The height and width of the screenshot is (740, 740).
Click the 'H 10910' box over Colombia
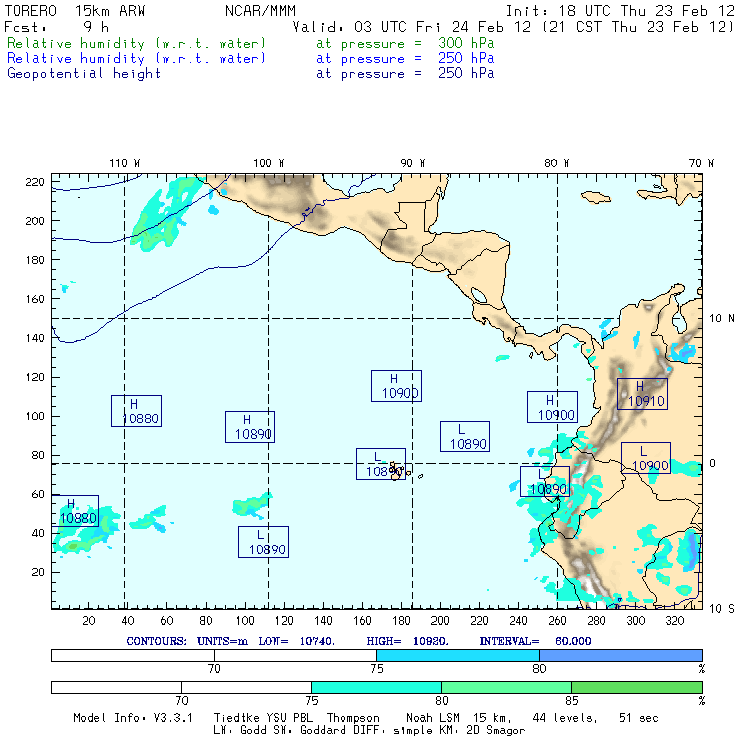click(642, 394)
